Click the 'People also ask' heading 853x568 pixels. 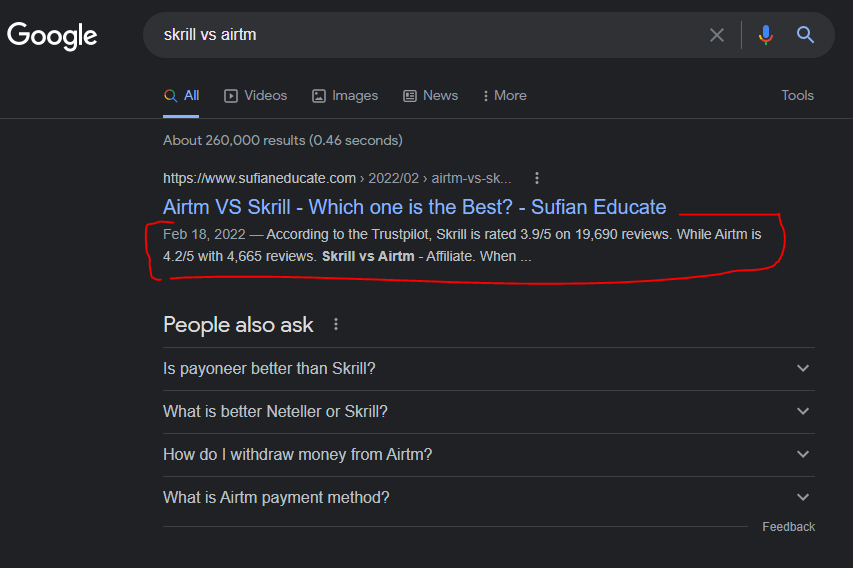coord(238,325)
